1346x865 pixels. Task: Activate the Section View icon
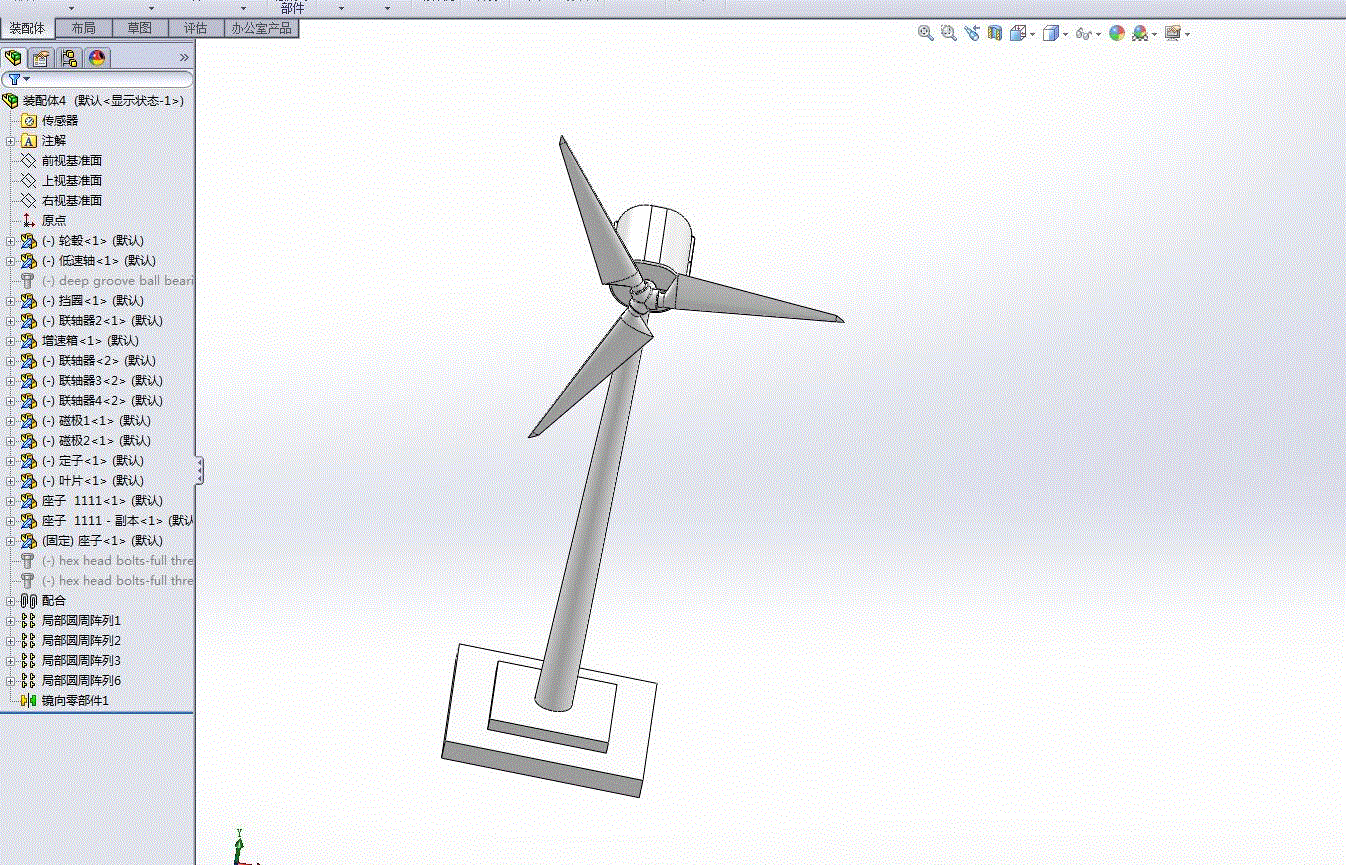tap(995, 33)
